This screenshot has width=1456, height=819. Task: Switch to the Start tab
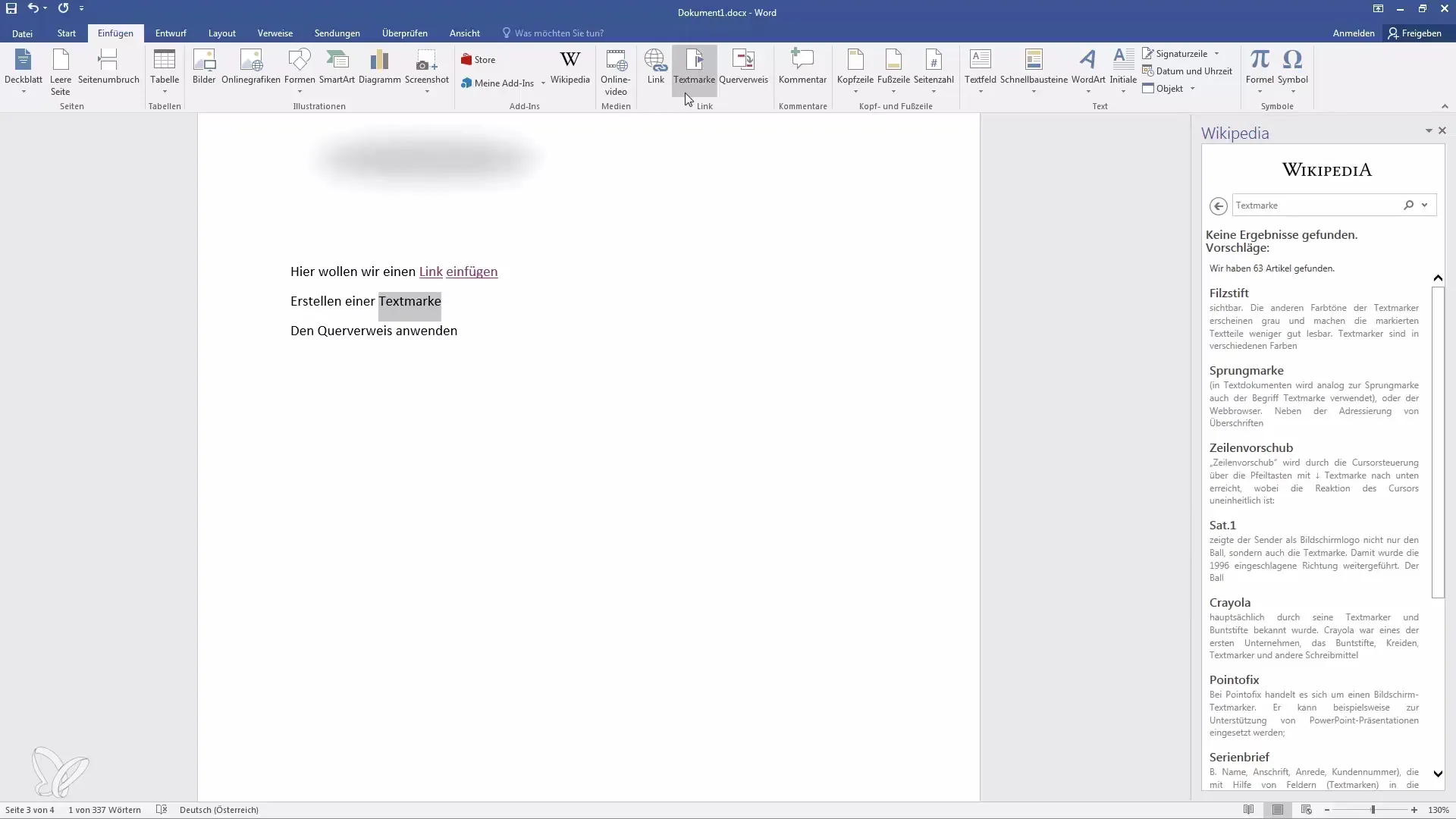point(67,33)
